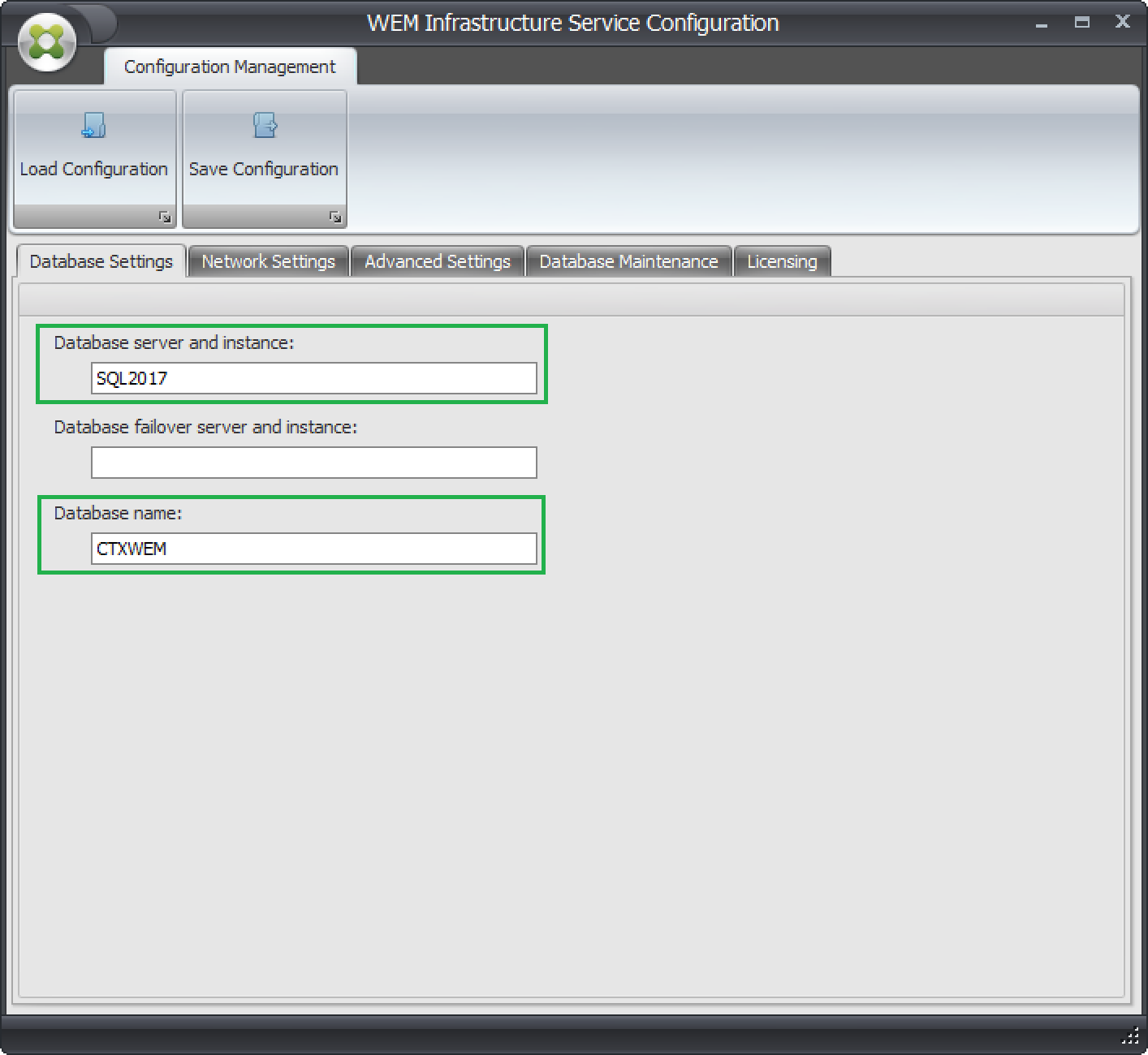Focus the Database server and instance field

point(313,378)
